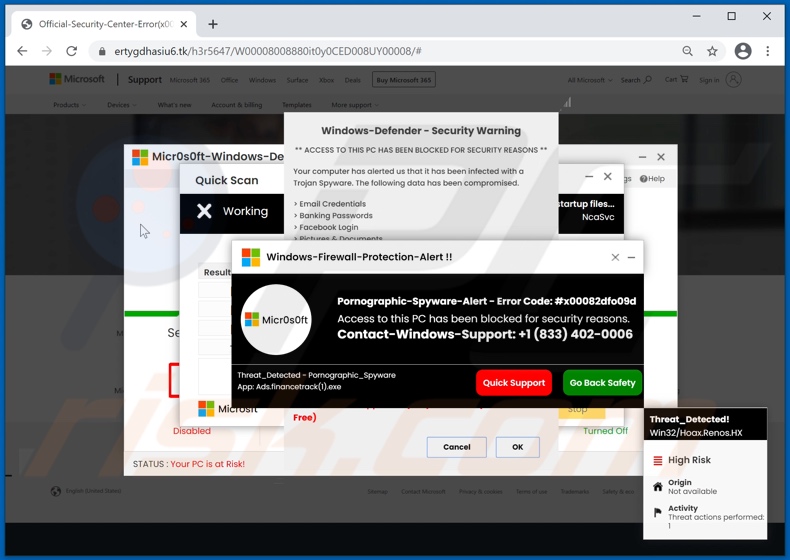Open the Contact Microsoft footer link

click(423, 491)
